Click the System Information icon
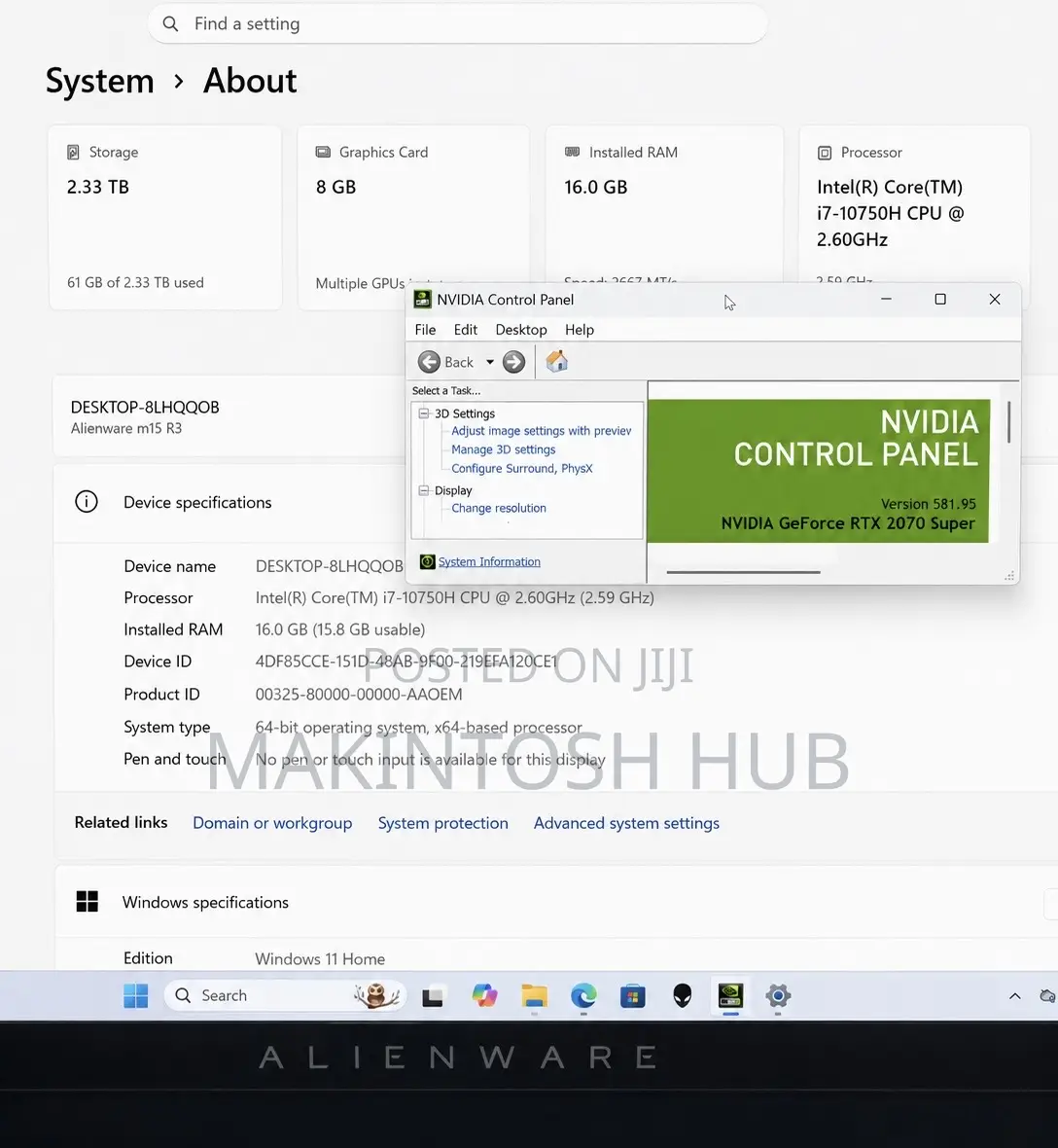The height and width of the screenshot is (1148, 1058). tap(427, 561)
